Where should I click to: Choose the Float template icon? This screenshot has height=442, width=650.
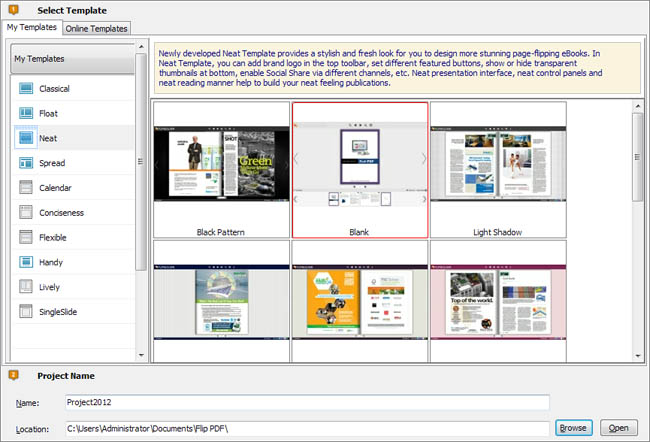click(25, 114)
